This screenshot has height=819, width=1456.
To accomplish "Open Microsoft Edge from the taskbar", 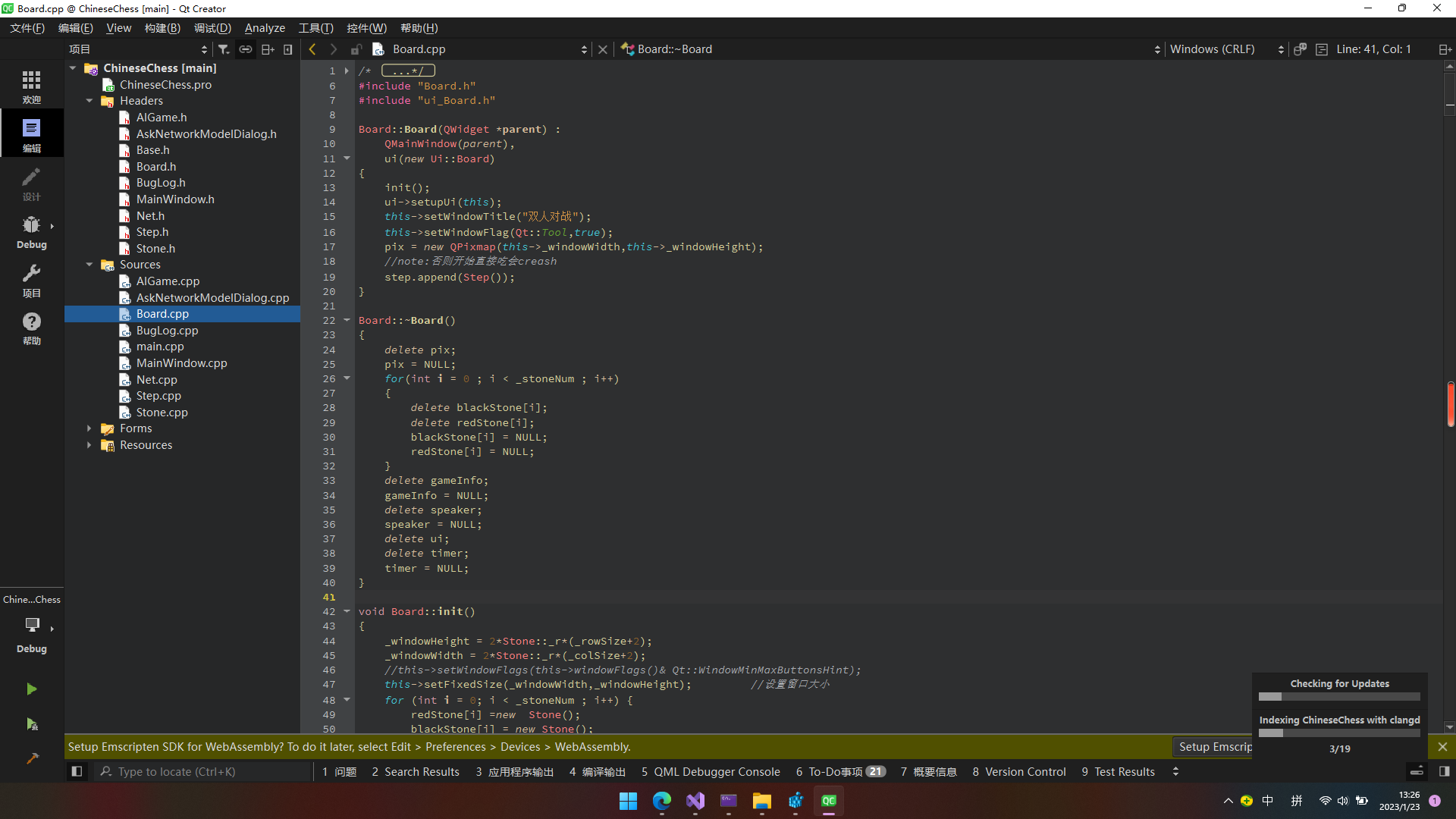I will (662, 801).
